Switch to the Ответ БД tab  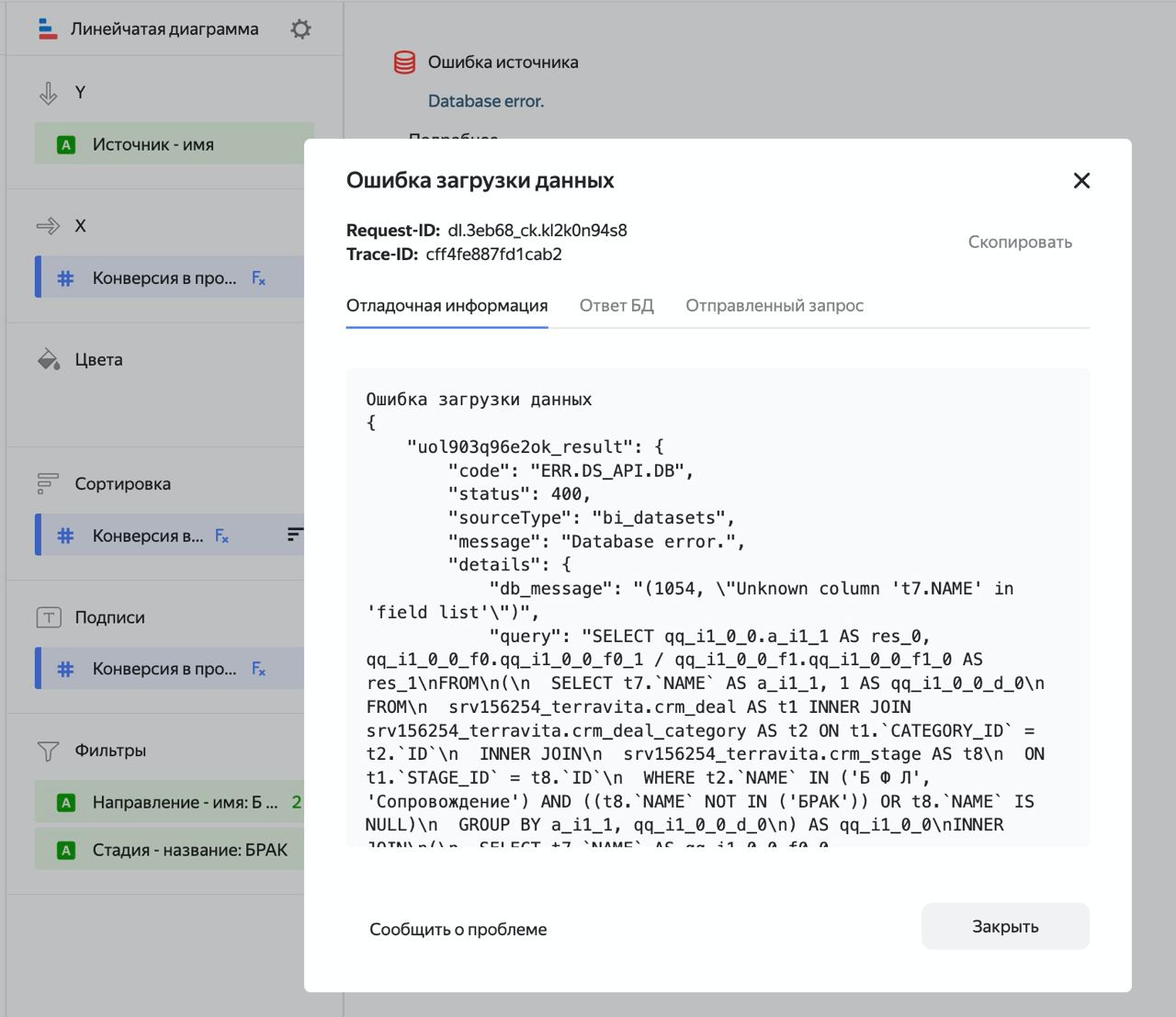point(616,306)
